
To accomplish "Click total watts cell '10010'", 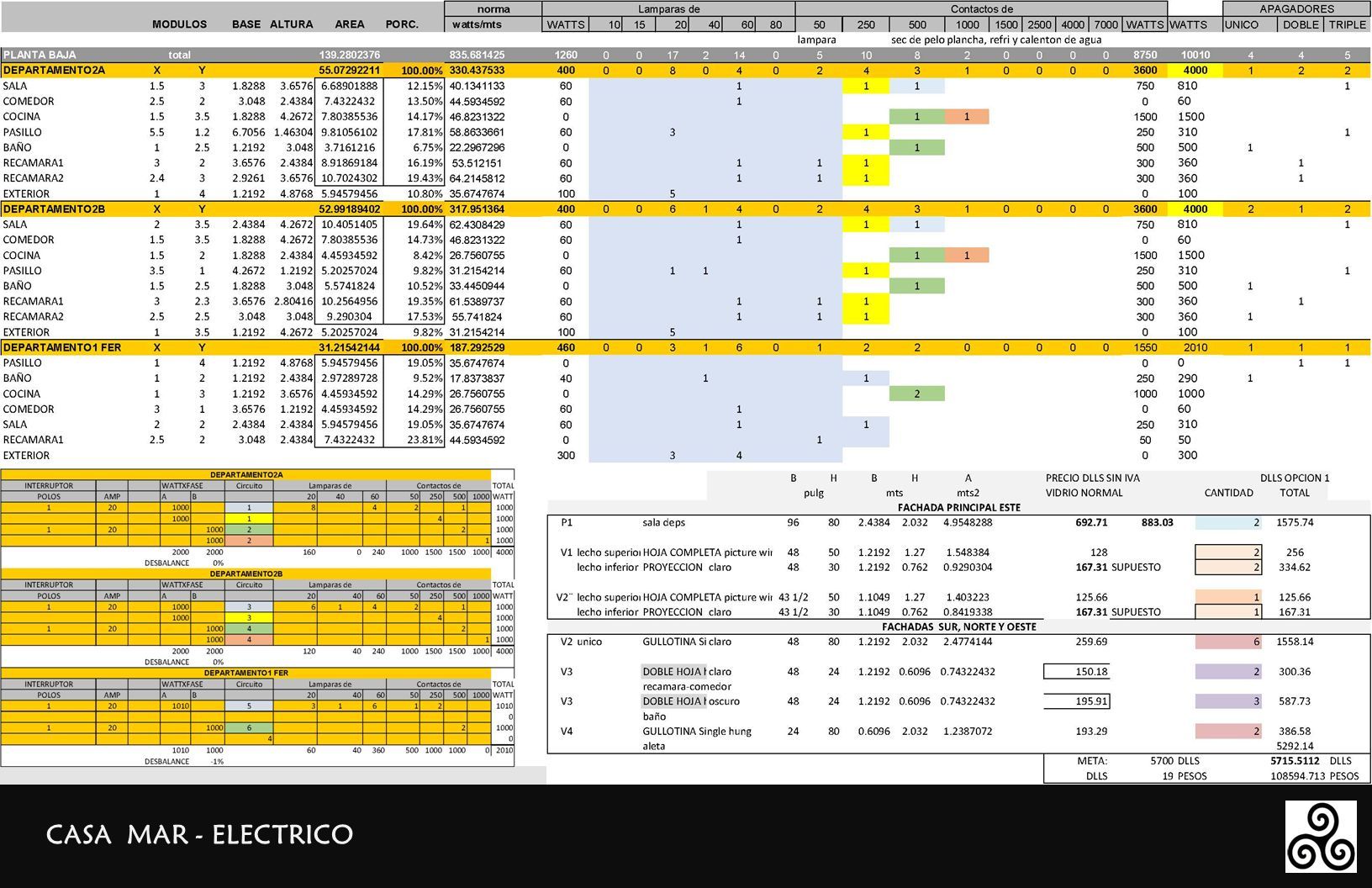I will click(x=1195, y=55).
